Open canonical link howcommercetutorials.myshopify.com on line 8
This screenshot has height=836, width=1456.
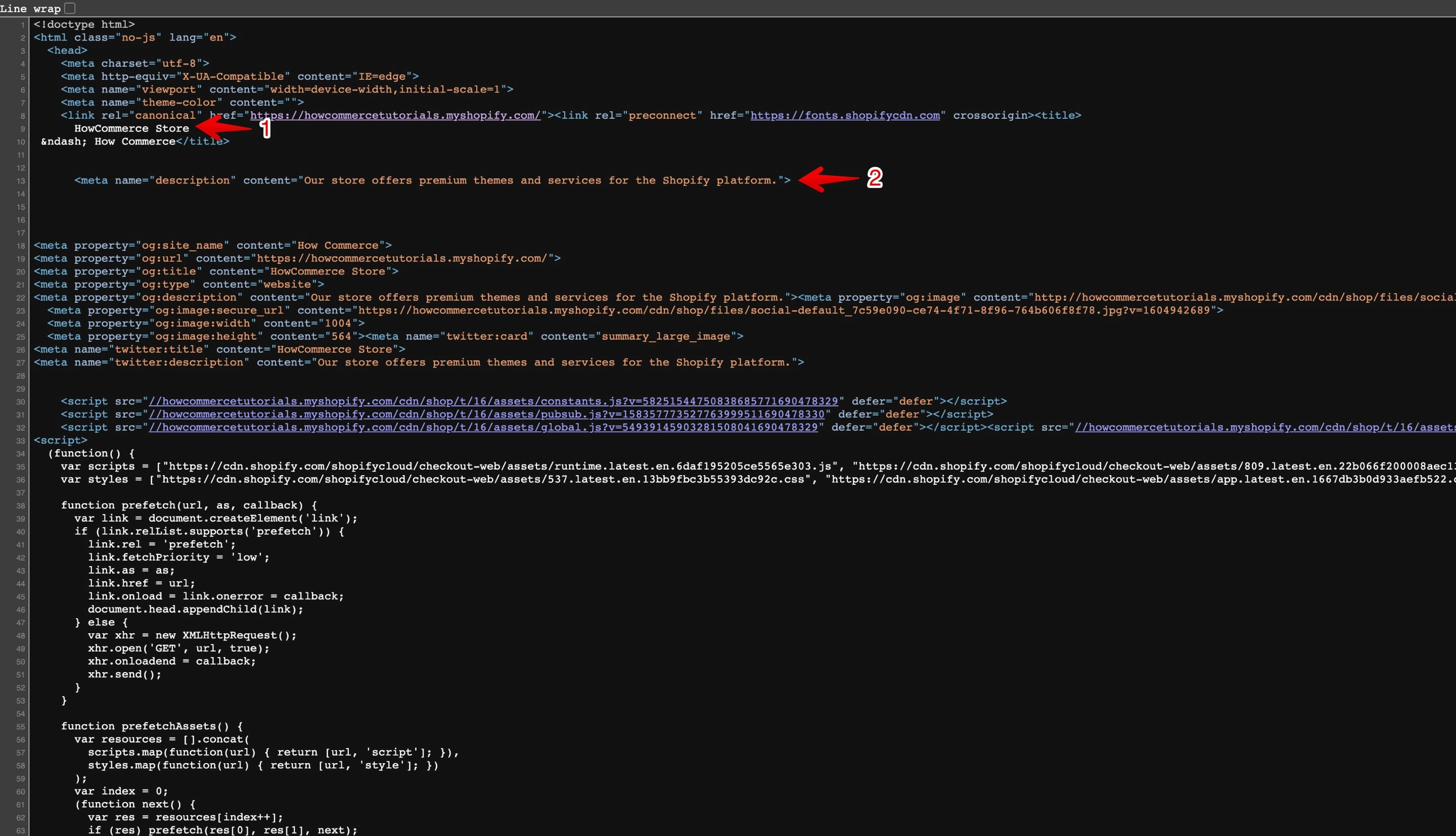click(395, 115)
